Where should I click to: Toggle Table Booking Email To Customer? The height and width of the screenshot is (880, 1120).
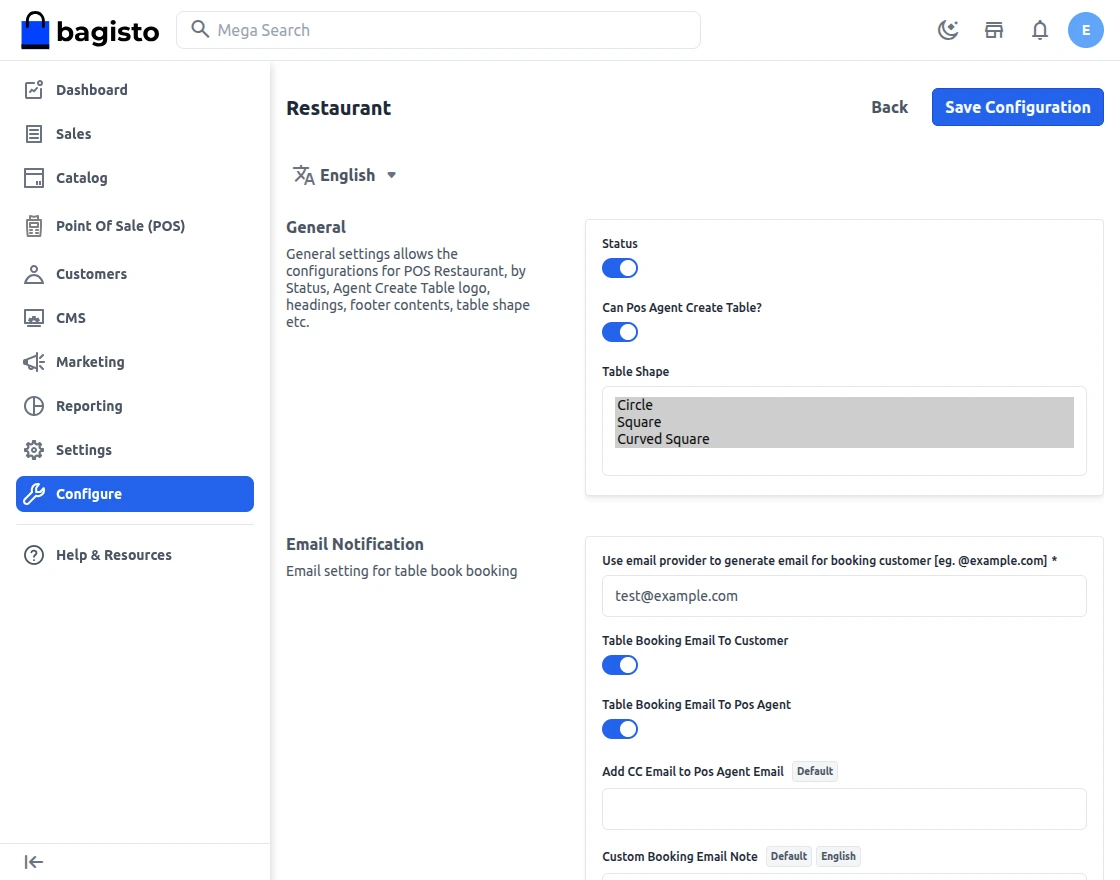tap(619, 665)
